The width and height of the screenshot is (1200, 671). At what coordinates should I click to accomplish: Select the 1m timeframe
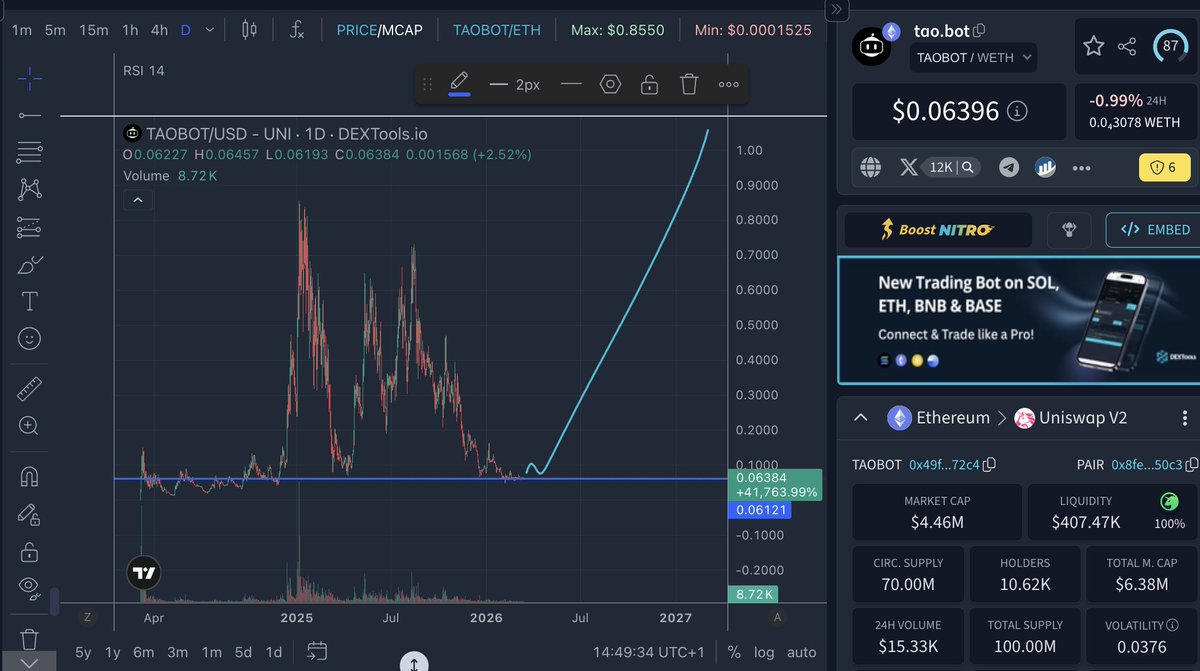21,30
